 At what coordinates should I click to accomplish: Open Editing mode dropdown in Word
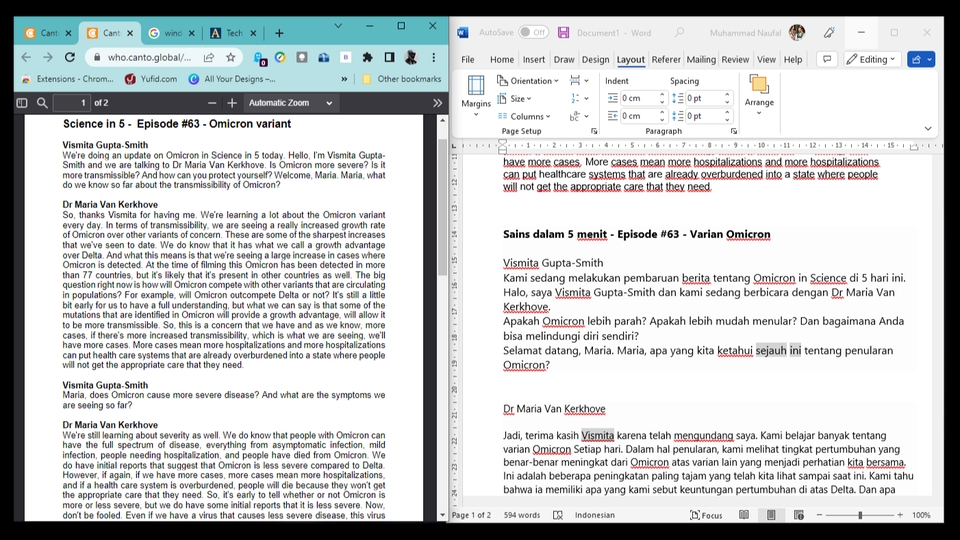[x=871, y=59]
